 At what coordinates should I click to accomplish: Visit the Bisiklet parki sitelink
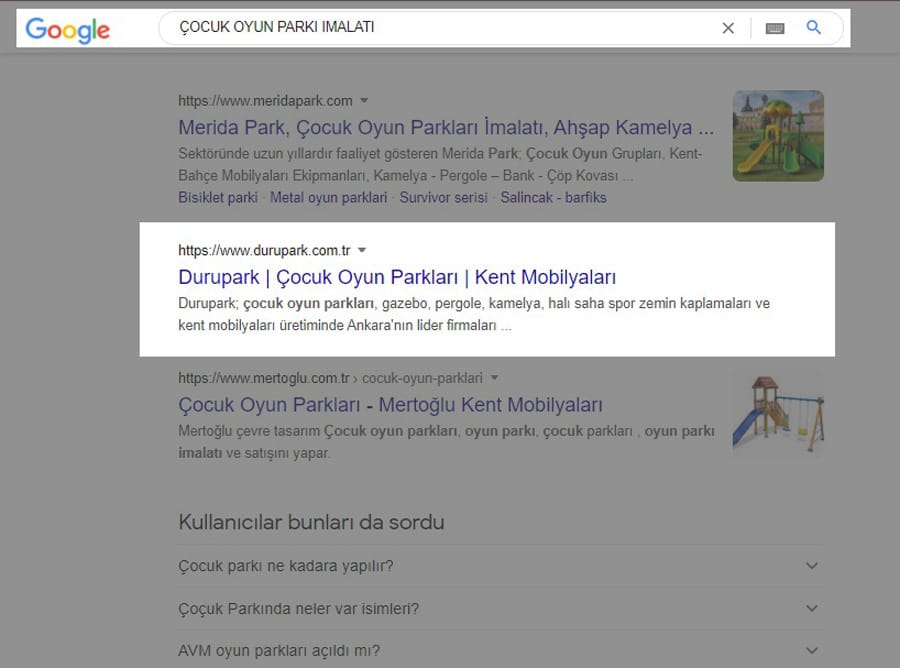click(218, 197)
